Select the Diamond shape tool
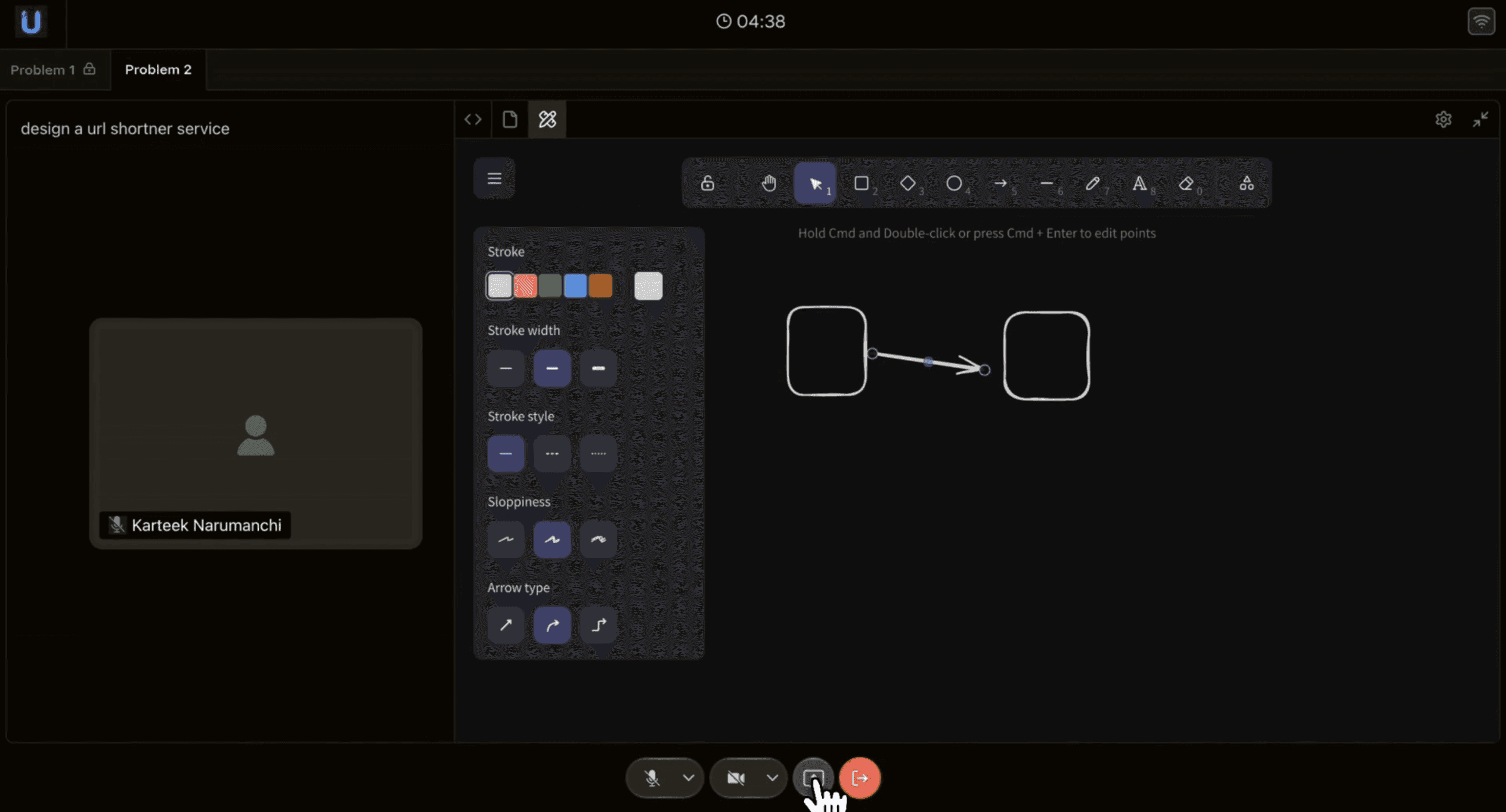Screen dimensions: 1506x812 tap(910, 183)
